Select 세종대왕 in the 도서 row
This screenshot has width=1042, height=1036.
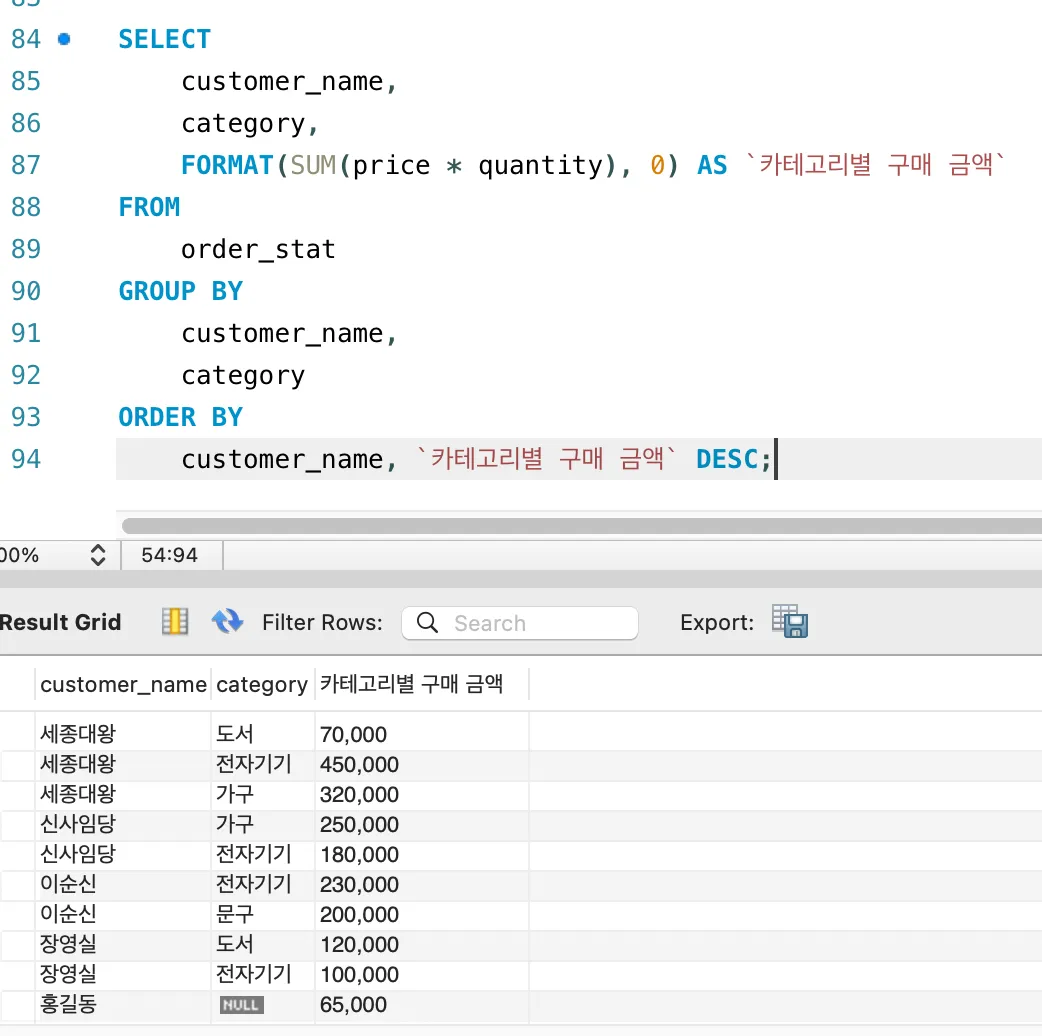(x=123, y=734)
